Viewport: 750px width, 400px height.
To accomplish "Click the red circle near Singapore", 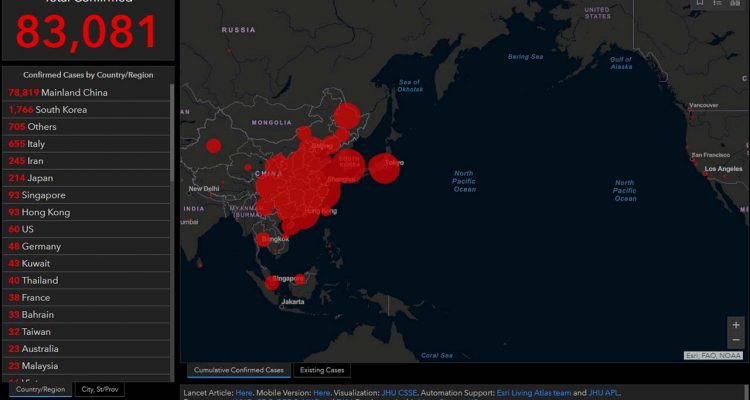I will tap(271, 282).
